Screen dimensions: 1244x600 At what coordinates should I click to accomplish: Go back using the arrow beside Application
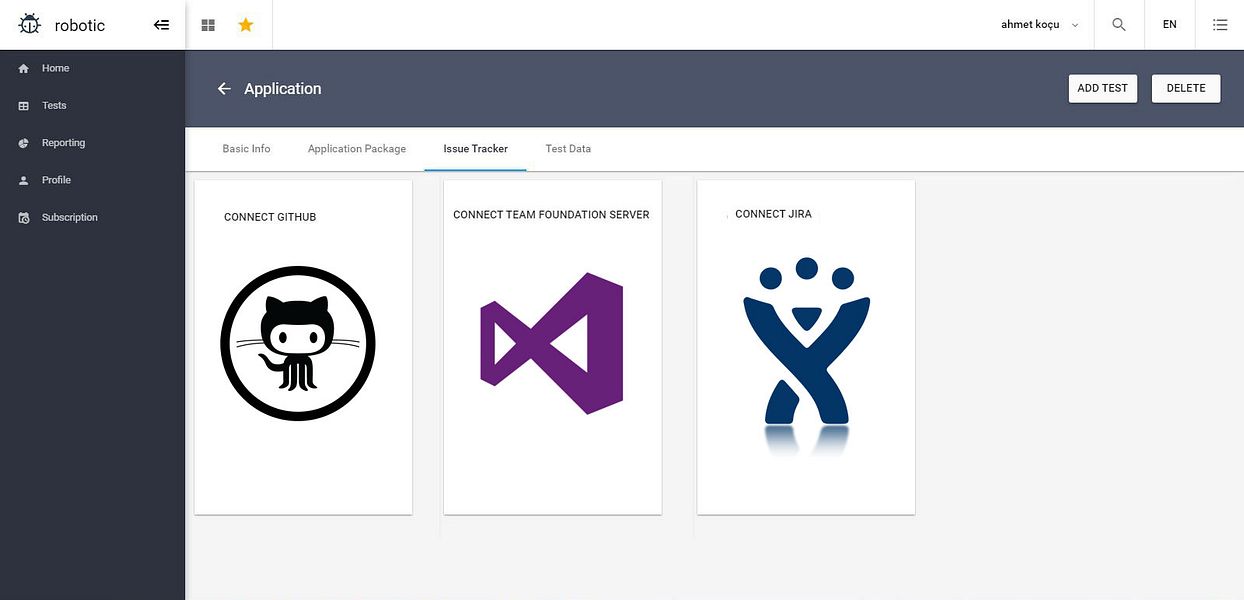pos(224,89)
